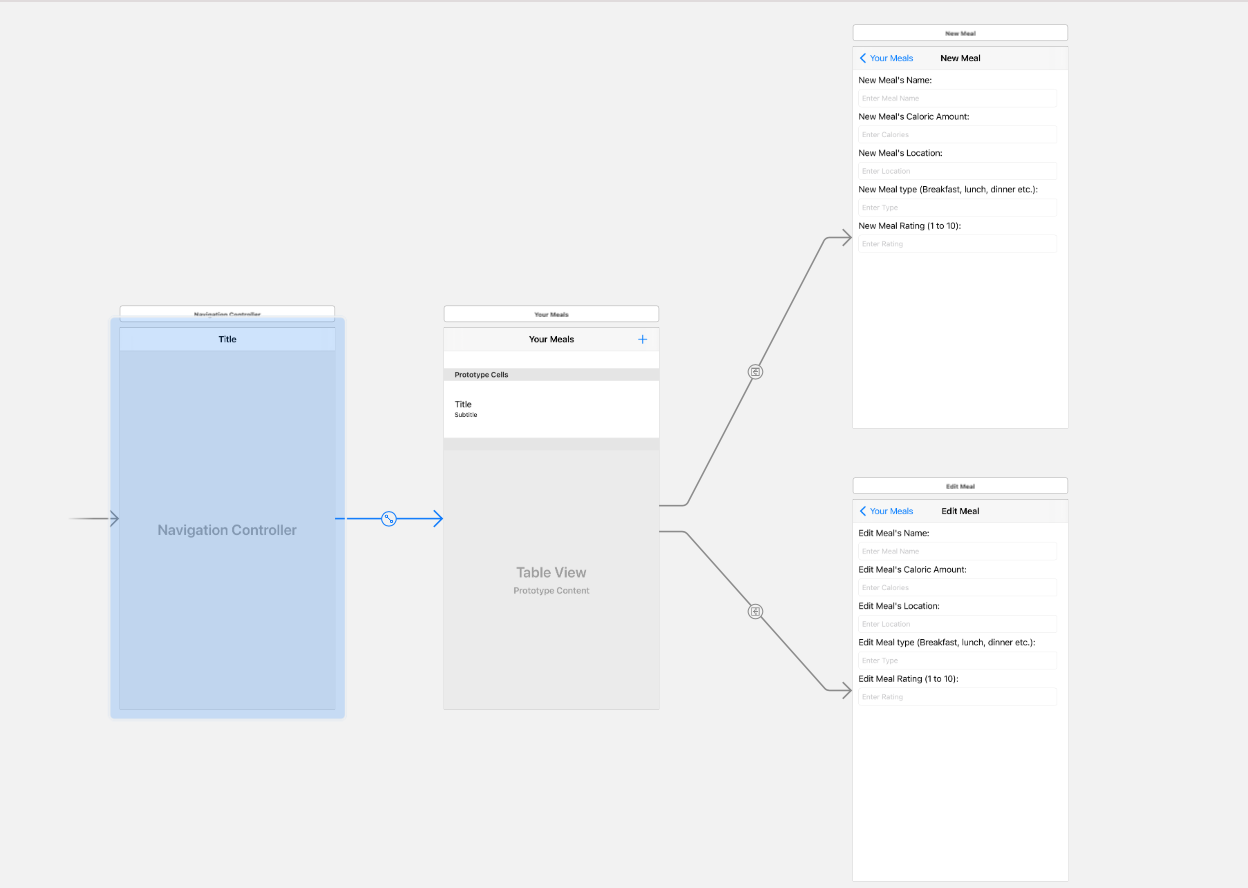Screen dimensions: 1248x888
Task: Select the show segue icon leading to New Meal
Action: [x=756, y=372]
